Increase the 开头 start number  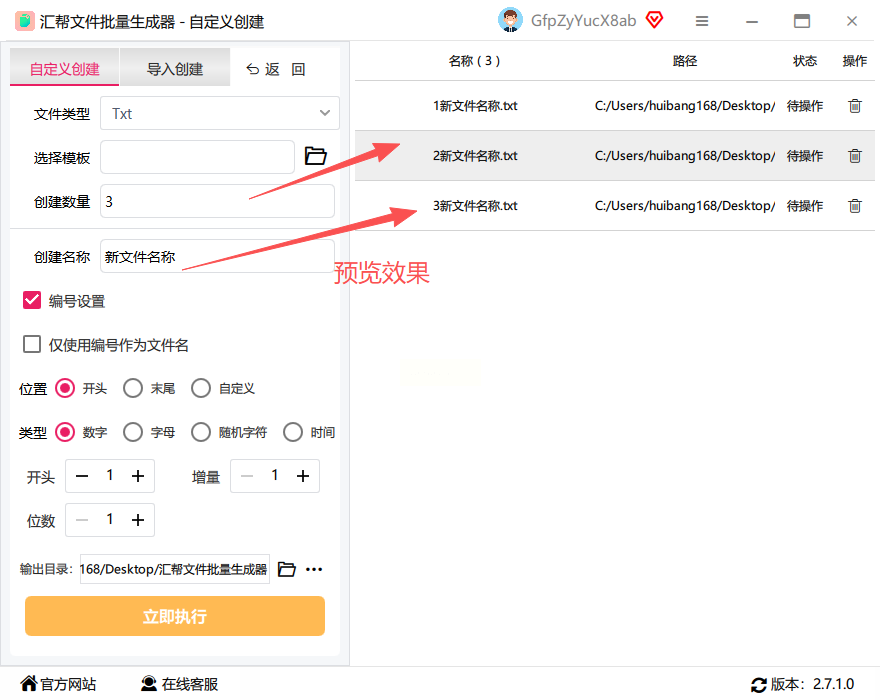coord(138,476)
